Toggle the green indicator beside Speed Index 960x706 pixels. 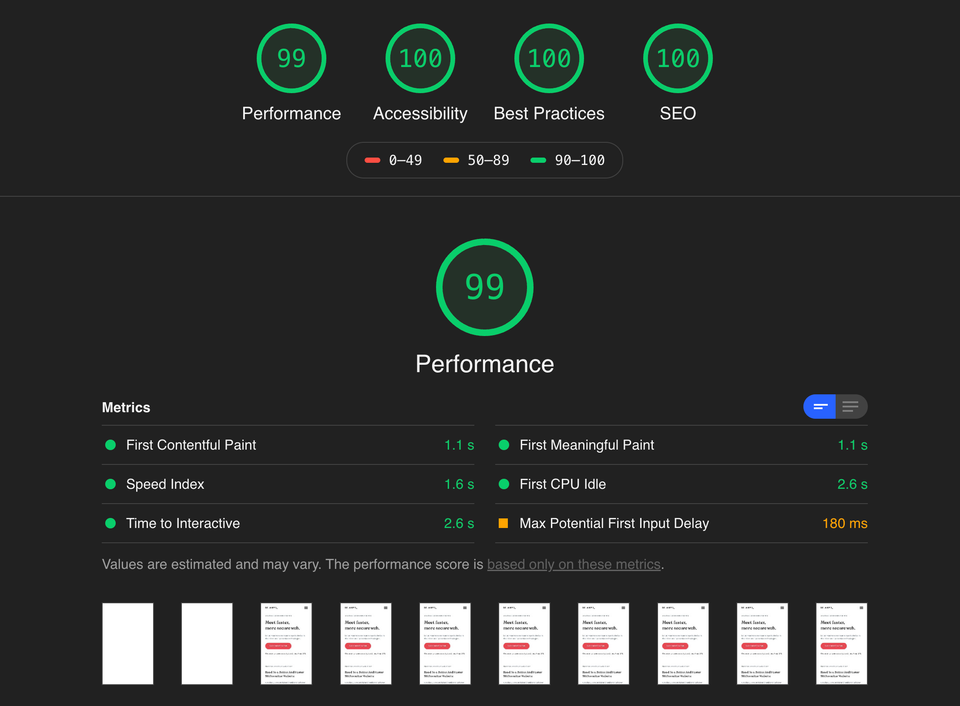110,484
